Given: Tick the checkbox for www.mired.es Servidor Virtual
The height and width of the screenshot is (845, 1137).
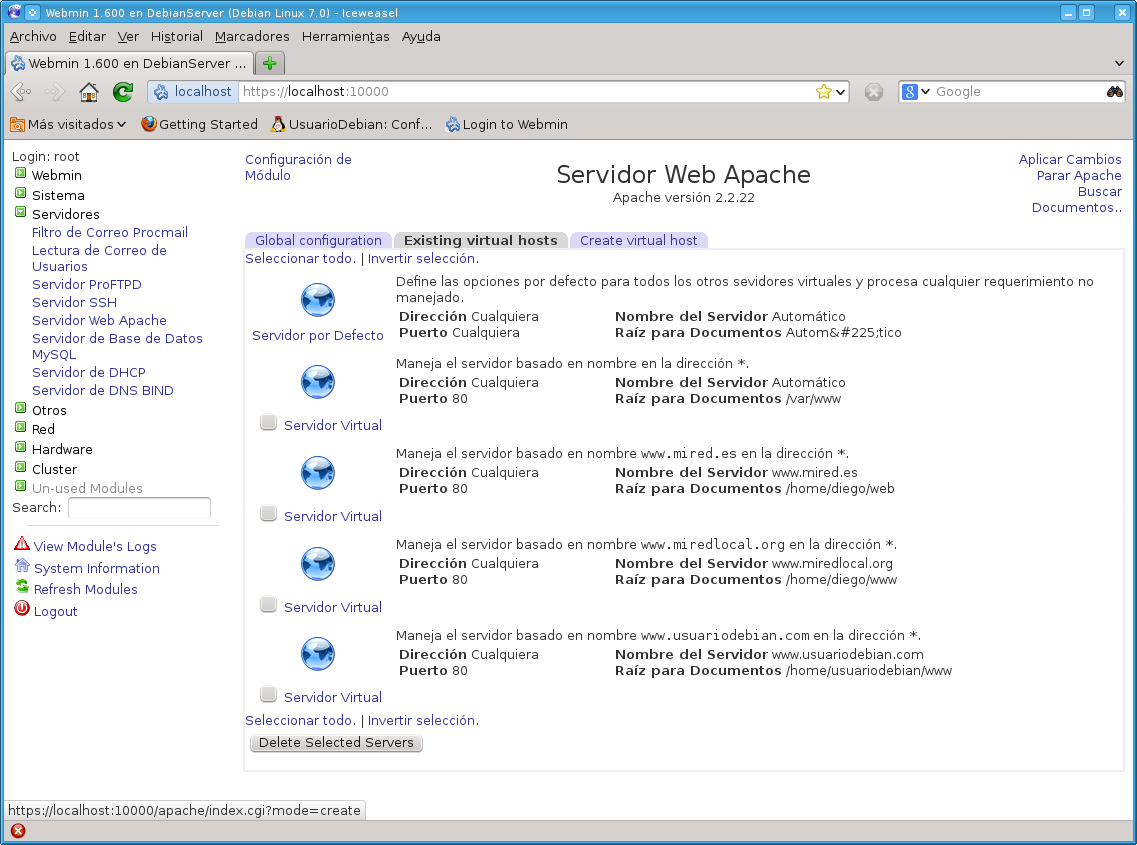Looking at the screenshot, I should pyautogui.click(x=268, y=514).
